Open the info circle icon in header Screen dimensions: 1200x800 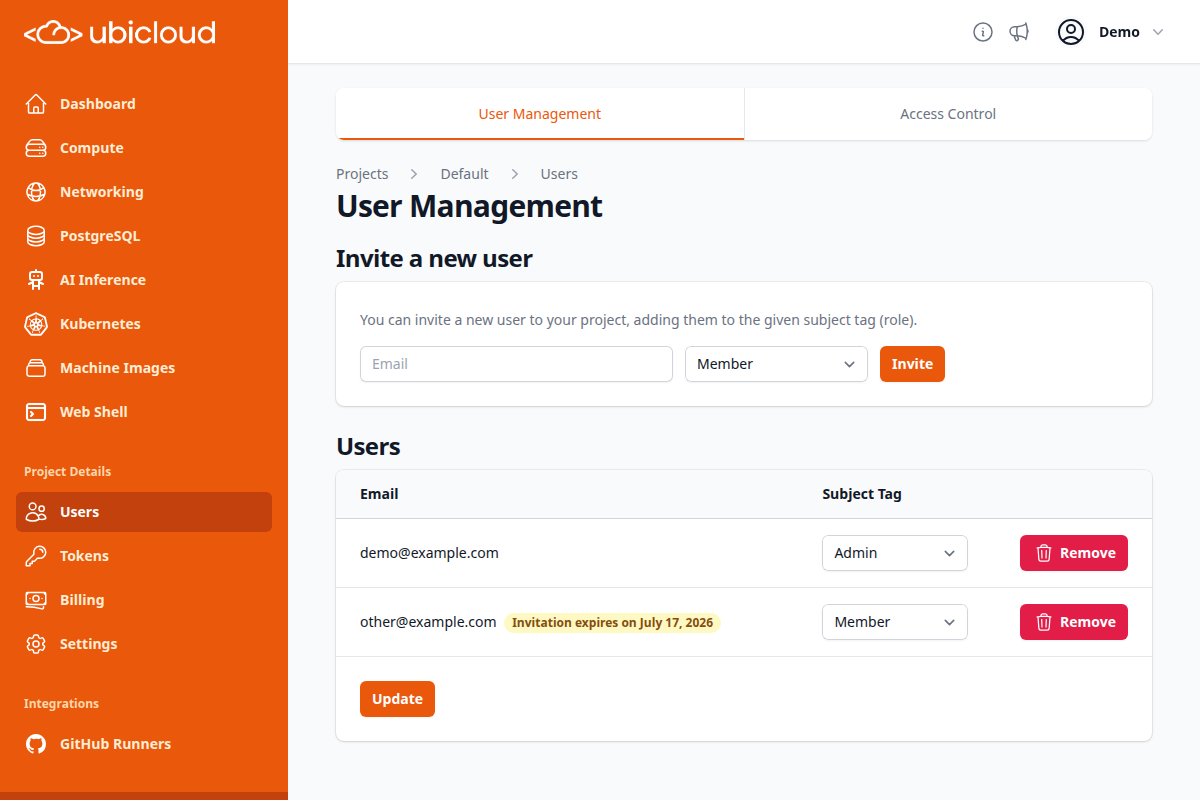(x=983, y=32)
